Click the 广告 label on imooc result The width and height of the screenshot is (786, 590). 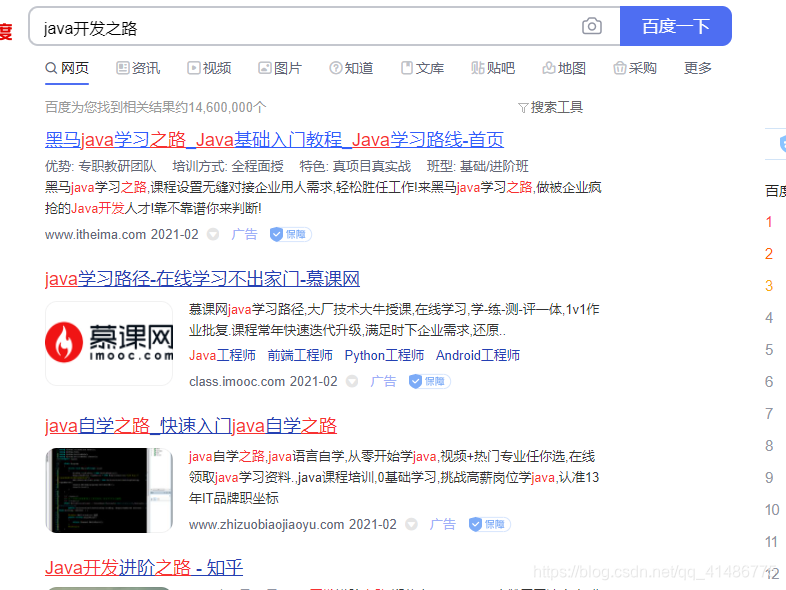pyautogui.click(x=383, y=381)
